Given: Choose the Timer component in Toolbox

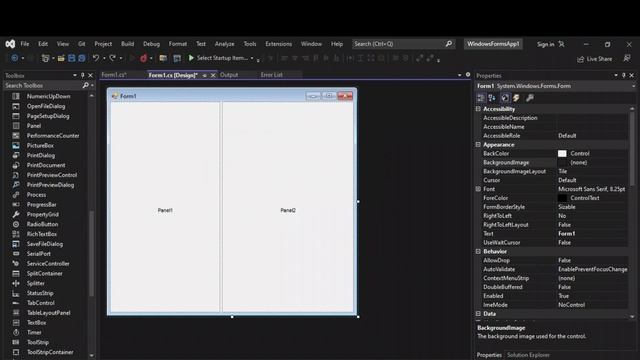Looking at the screenshot, I should pos(34,332).
